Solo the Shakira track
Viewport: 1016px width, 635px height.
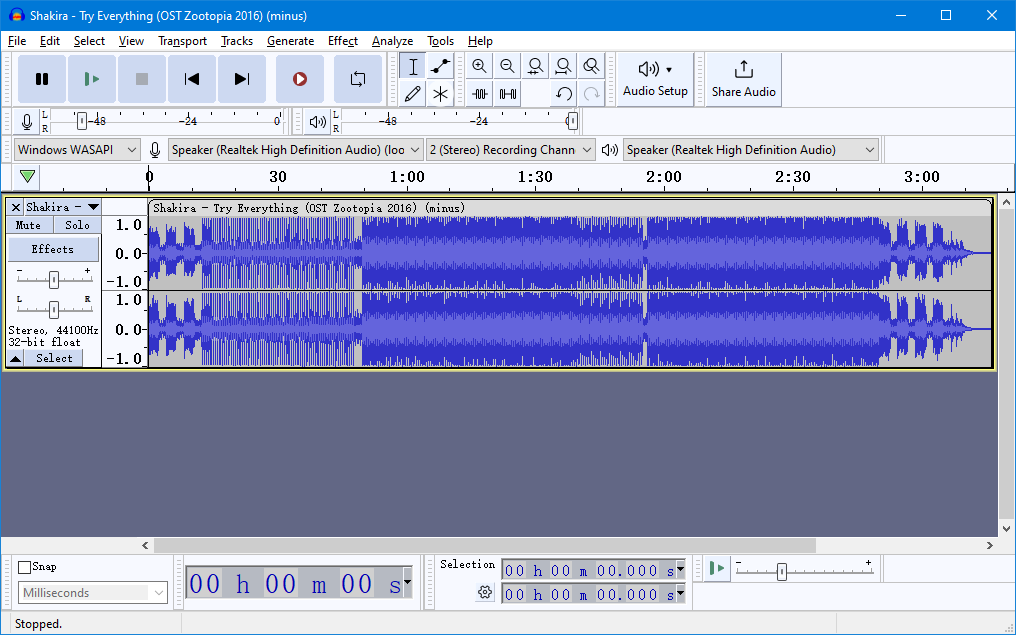coord(77,225)
